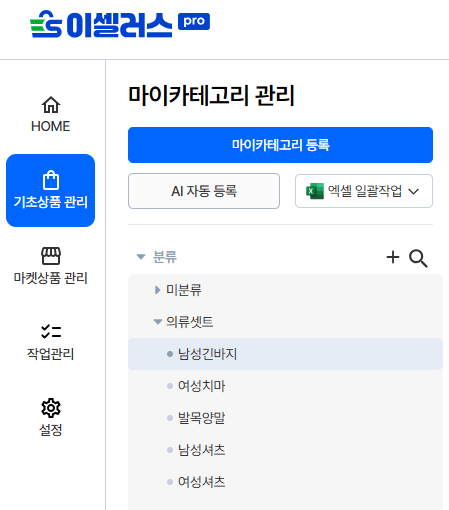Viewport: 449px width, 510px height.
Task: Click the 이셀러스 pro logo
Action: coord(120,24)
